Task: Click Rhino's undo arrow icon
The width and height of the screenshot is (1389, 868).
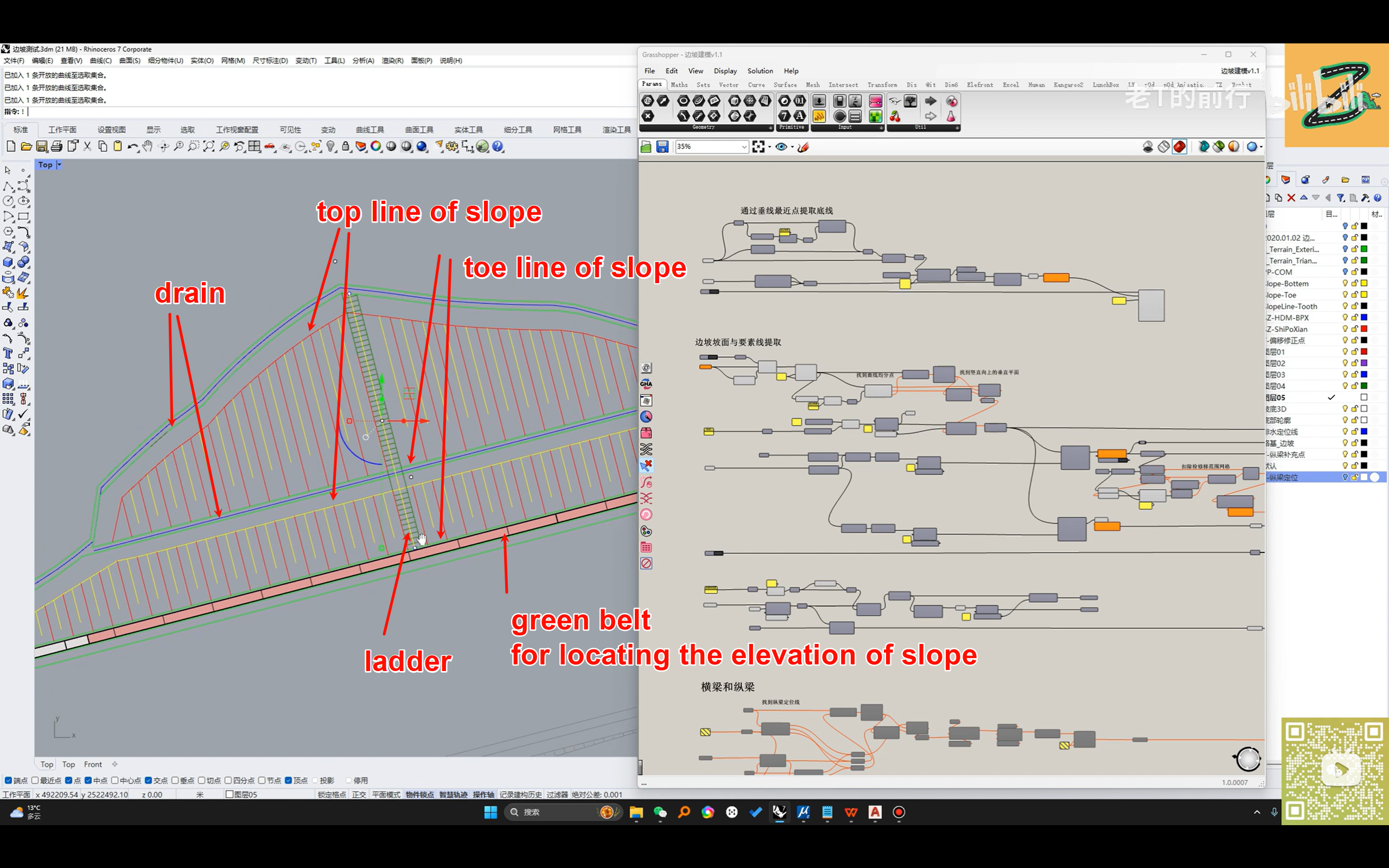Action: [132, 146]
